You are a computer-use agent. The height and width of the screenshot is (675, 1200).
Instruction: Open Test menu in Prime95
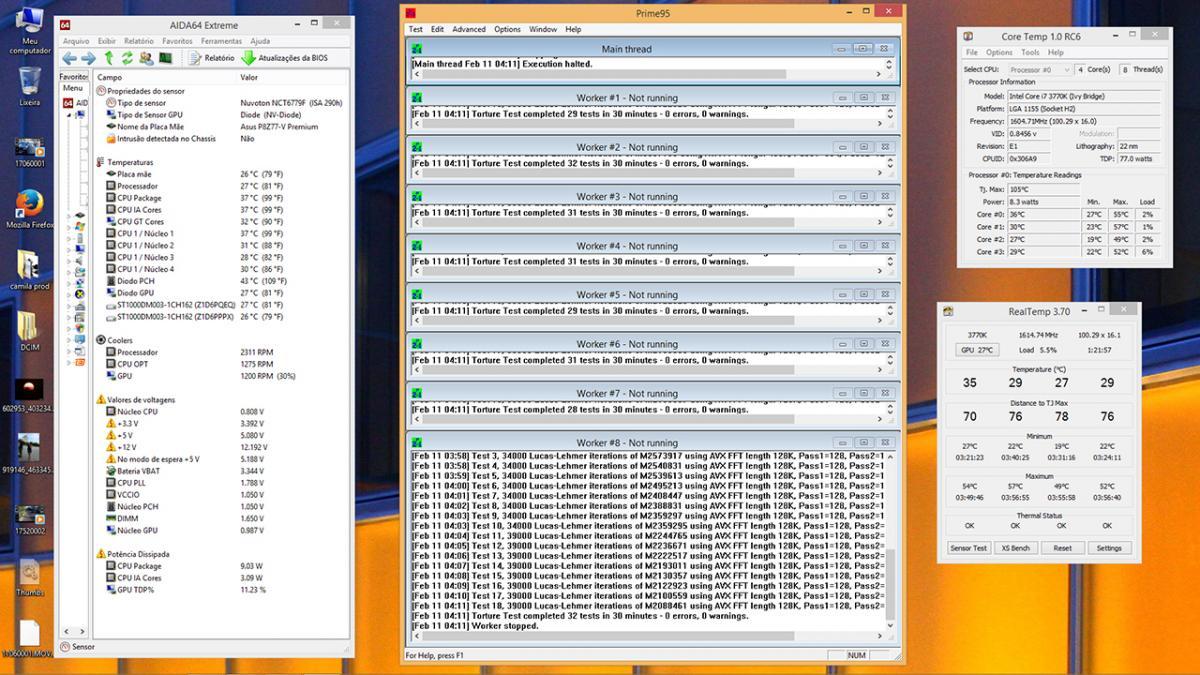(415, 29)
